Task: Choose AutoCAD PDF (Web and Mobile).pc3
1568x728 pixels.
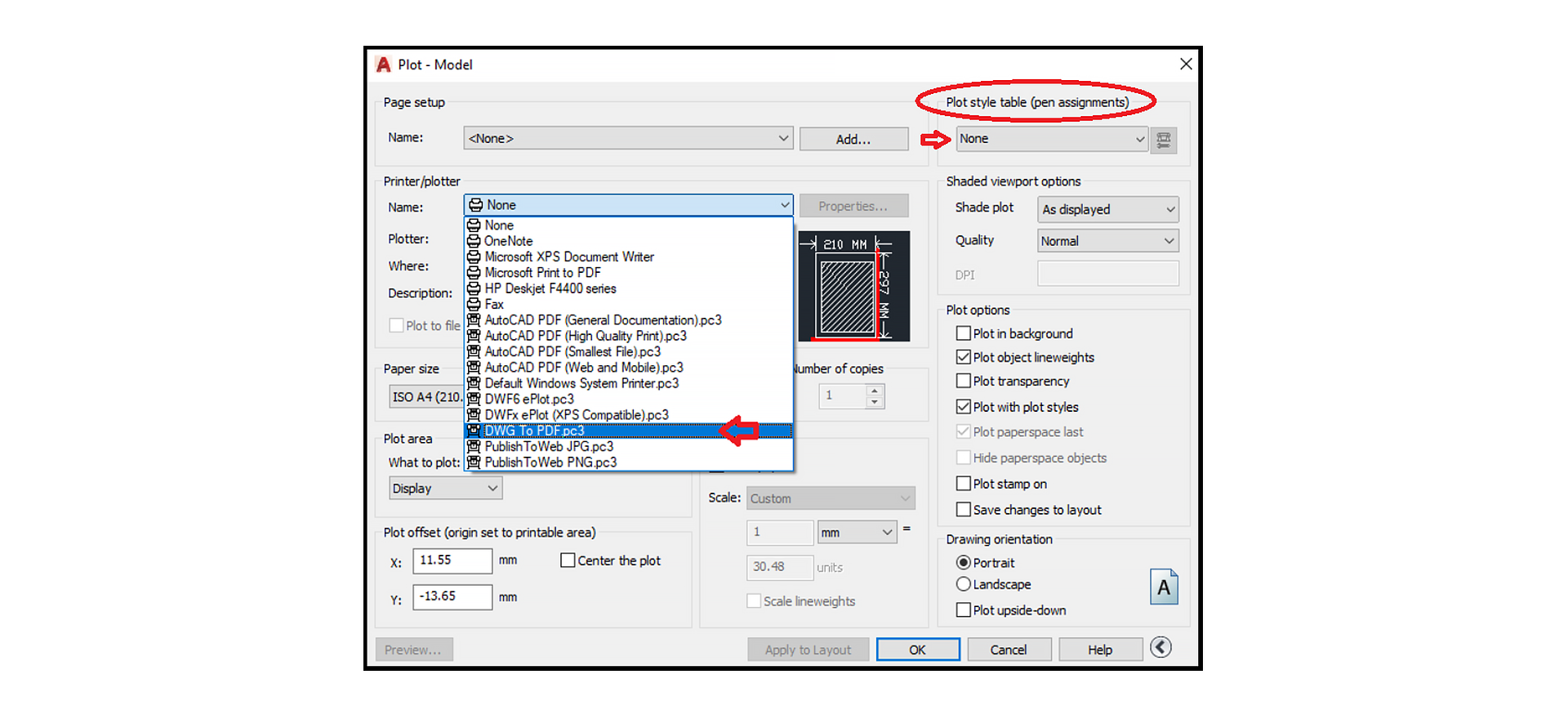Action: pyautogui.click(x=629, y=368)
